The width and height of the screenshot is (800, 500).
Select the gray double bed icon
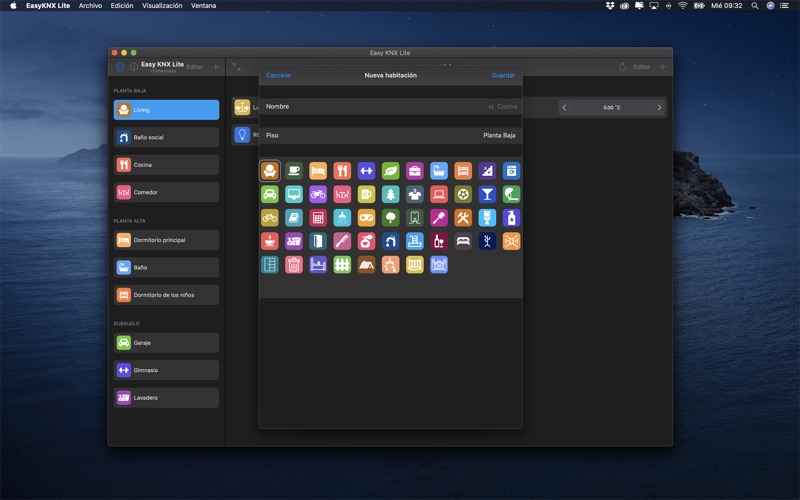coord(463,241)
